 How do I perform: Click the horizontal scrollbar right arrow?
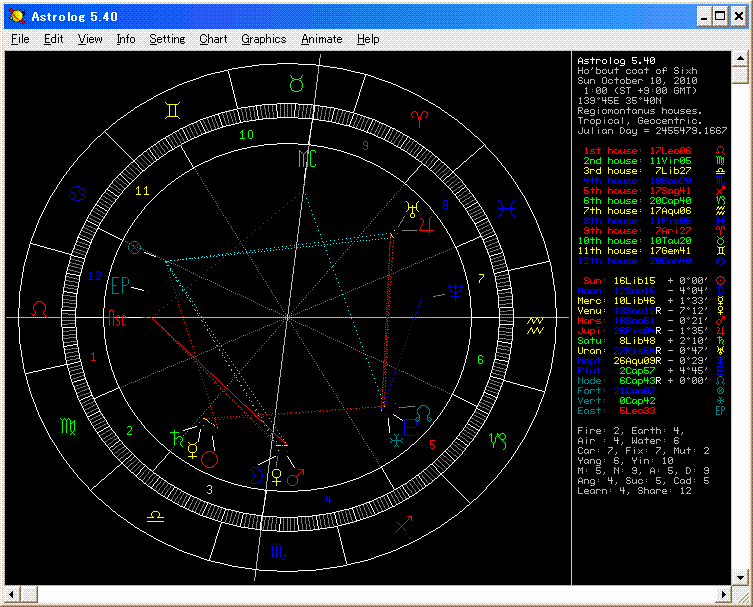pos(723,593)
